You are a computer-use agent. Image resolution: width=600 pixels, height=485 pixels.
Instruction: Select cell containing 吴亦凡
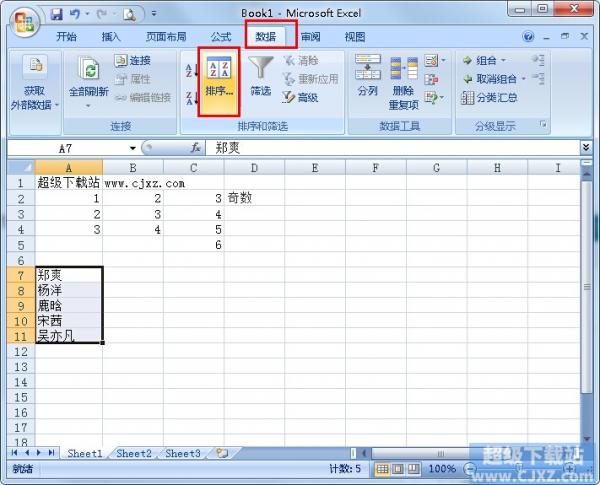point(69,336)
